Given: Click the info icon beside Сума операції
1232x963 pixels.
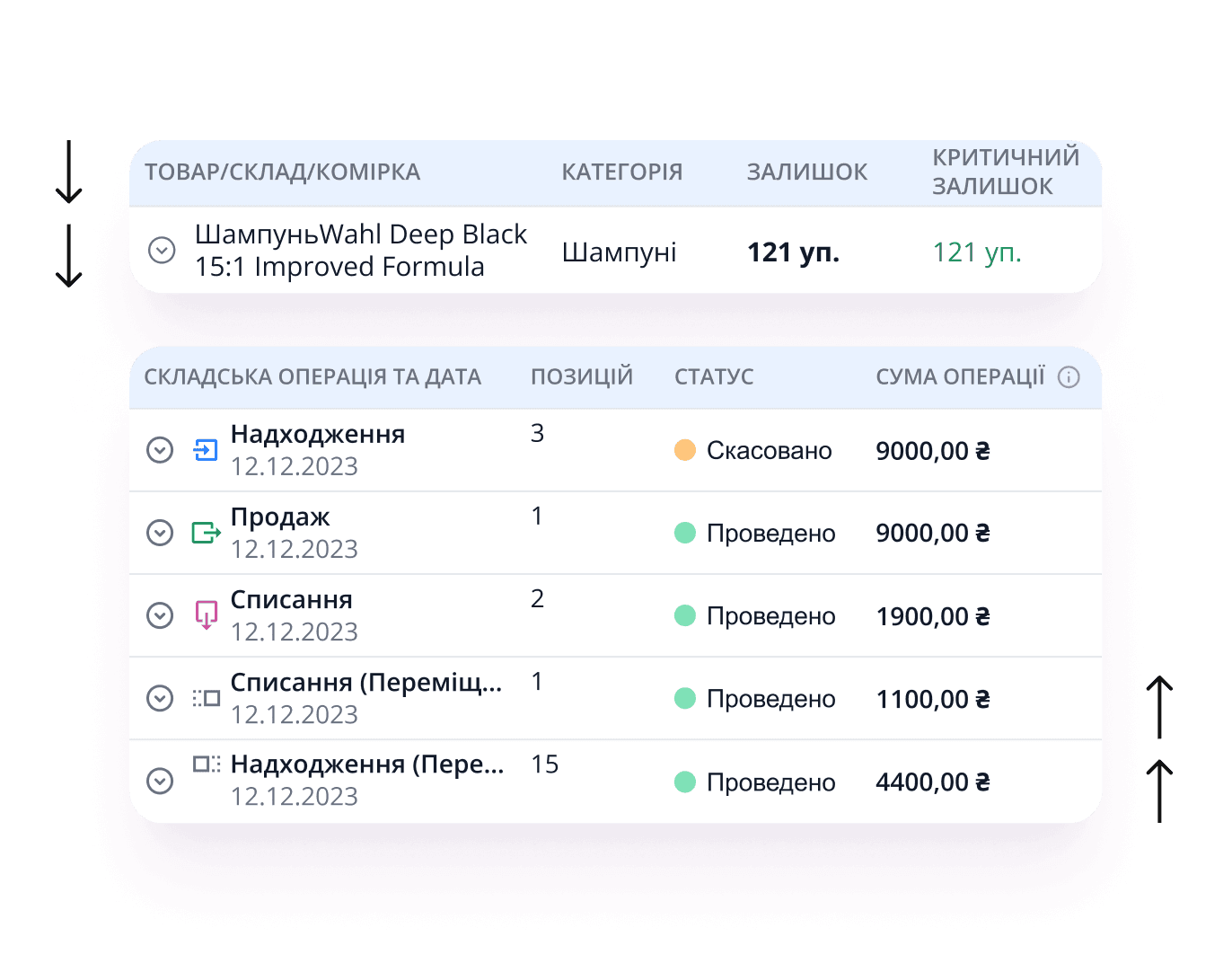Looking at the screenshot, I should pyautogui.click(x=1069, y=377).
